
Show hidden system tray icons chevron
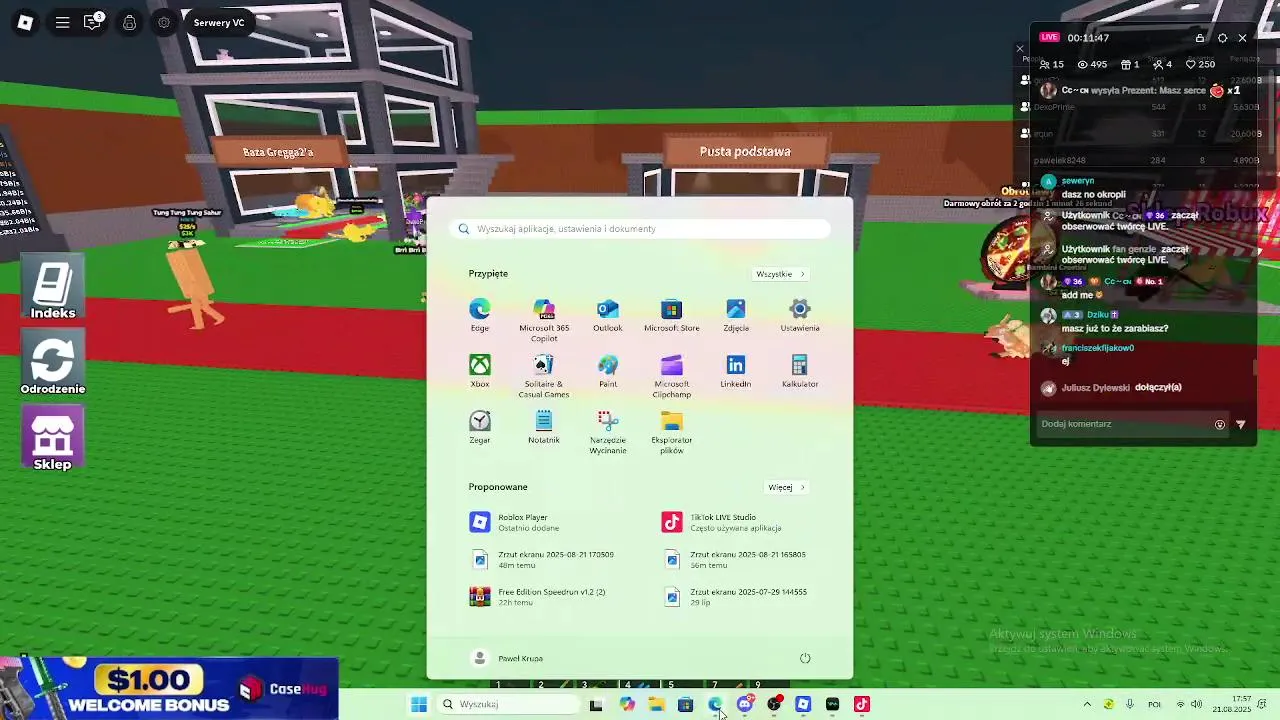[x=1087, y=704]
